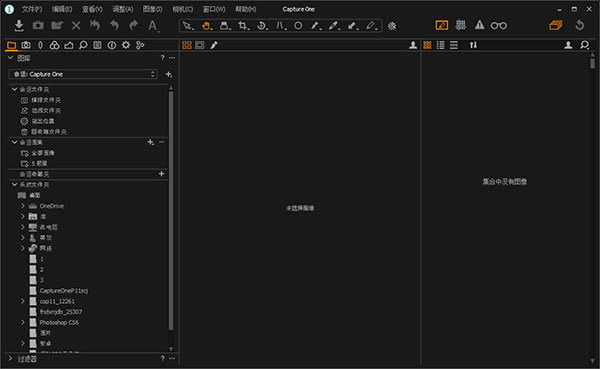
Task: Click plus button in session albums header
Action: pyautogui.click(x=151, y=142)
